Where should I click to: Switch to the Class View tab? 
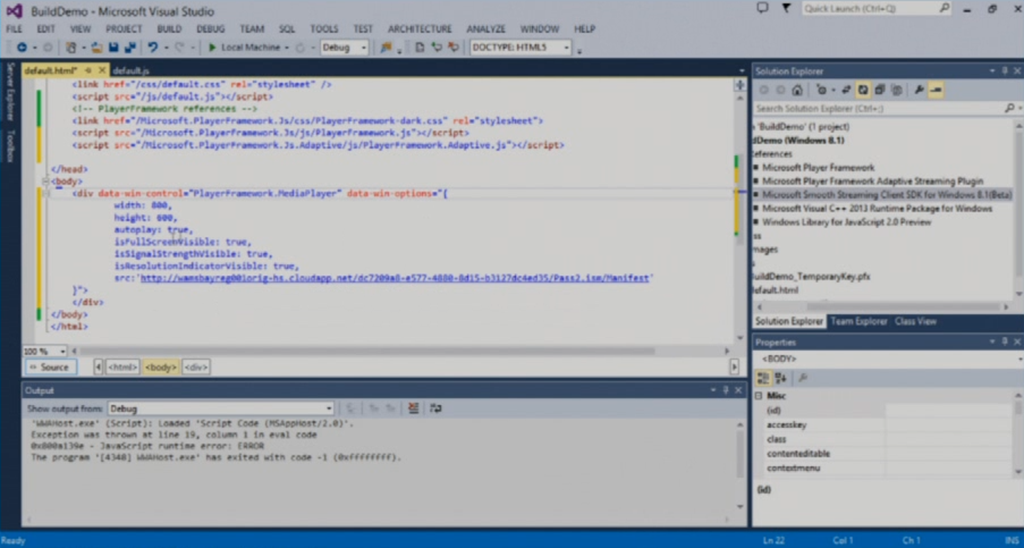915,321
